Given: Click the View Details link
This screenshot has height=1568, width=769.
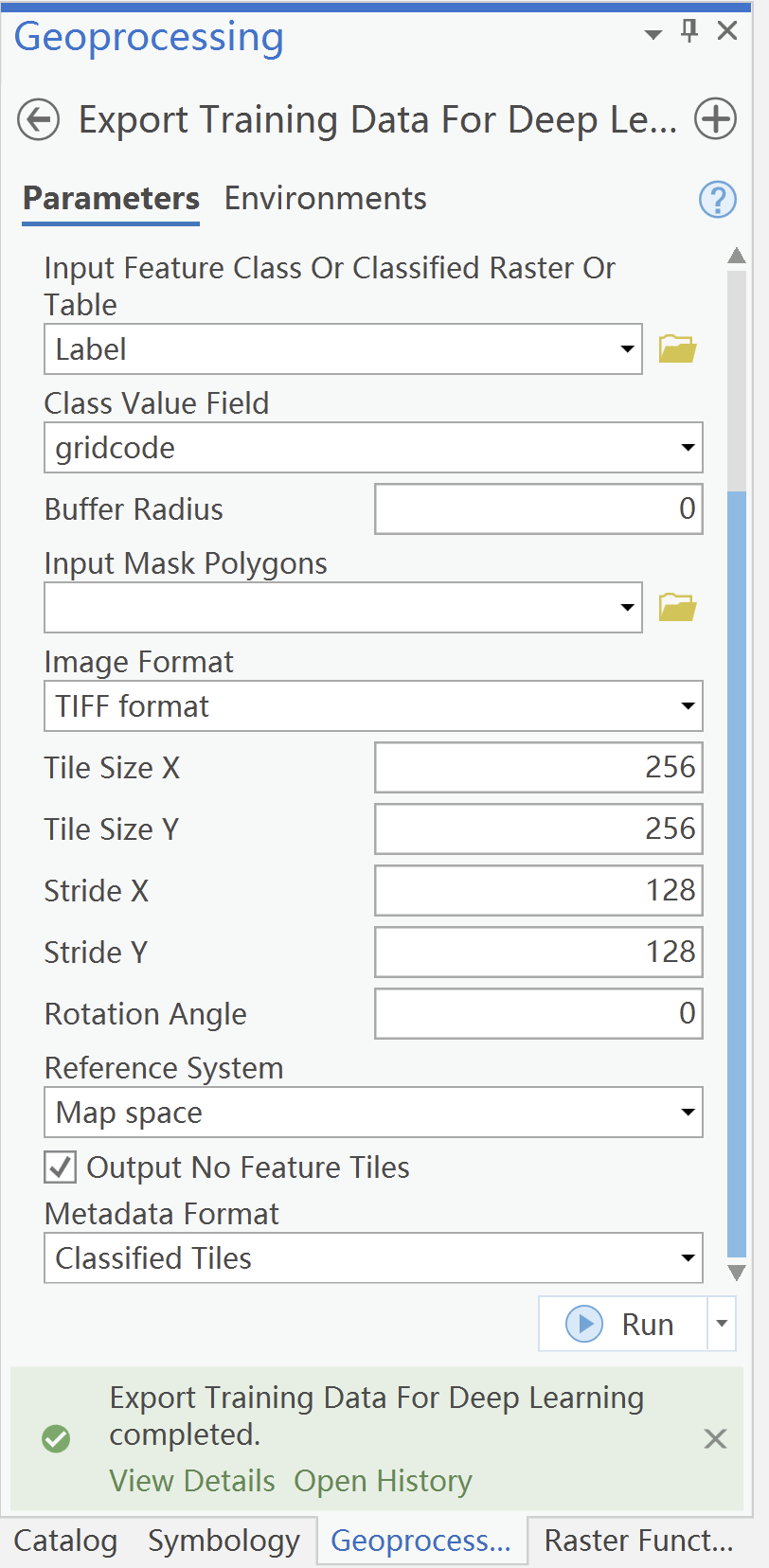Looking at the screenshot, I should click(192, 1481).
